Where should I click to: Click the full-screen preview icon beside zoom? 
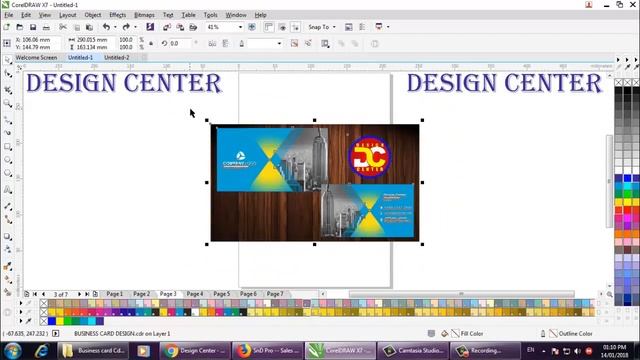click(x=252, y=27)
